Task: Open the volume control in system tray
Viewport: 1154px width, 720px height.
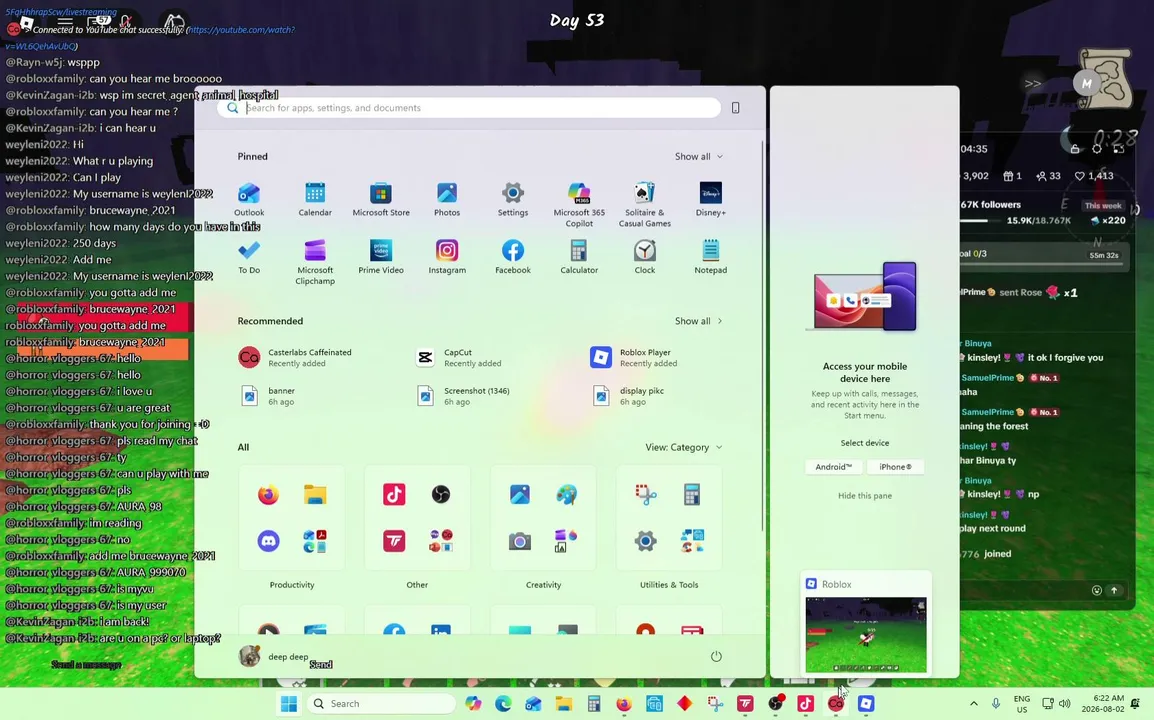Action: coord(1065,704)
